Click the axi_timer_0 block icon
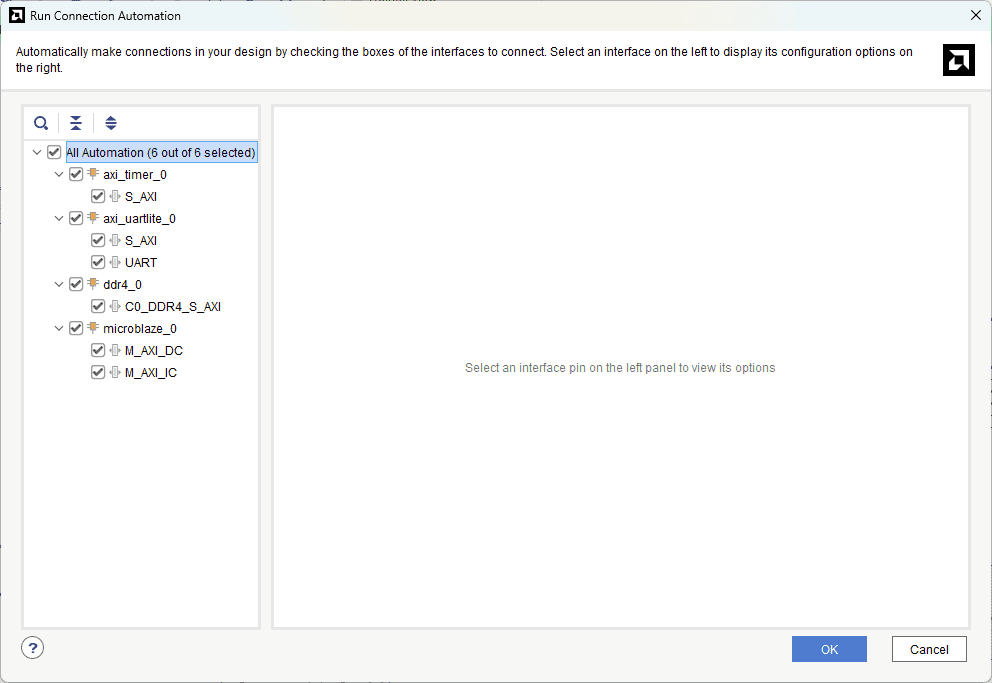992x683 pixels. (93, 174)
